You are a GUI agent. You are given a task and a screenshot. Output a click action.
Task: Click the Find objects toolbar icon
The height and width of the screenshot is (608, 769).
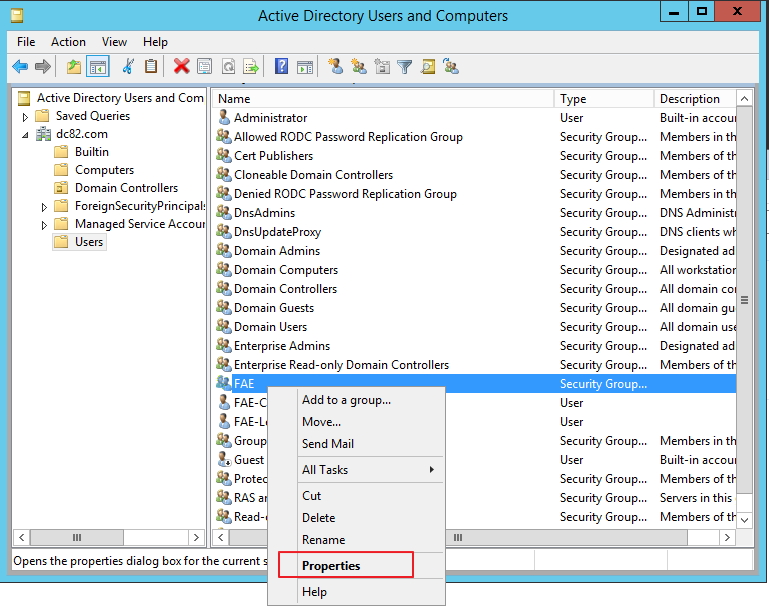(428, 66)
